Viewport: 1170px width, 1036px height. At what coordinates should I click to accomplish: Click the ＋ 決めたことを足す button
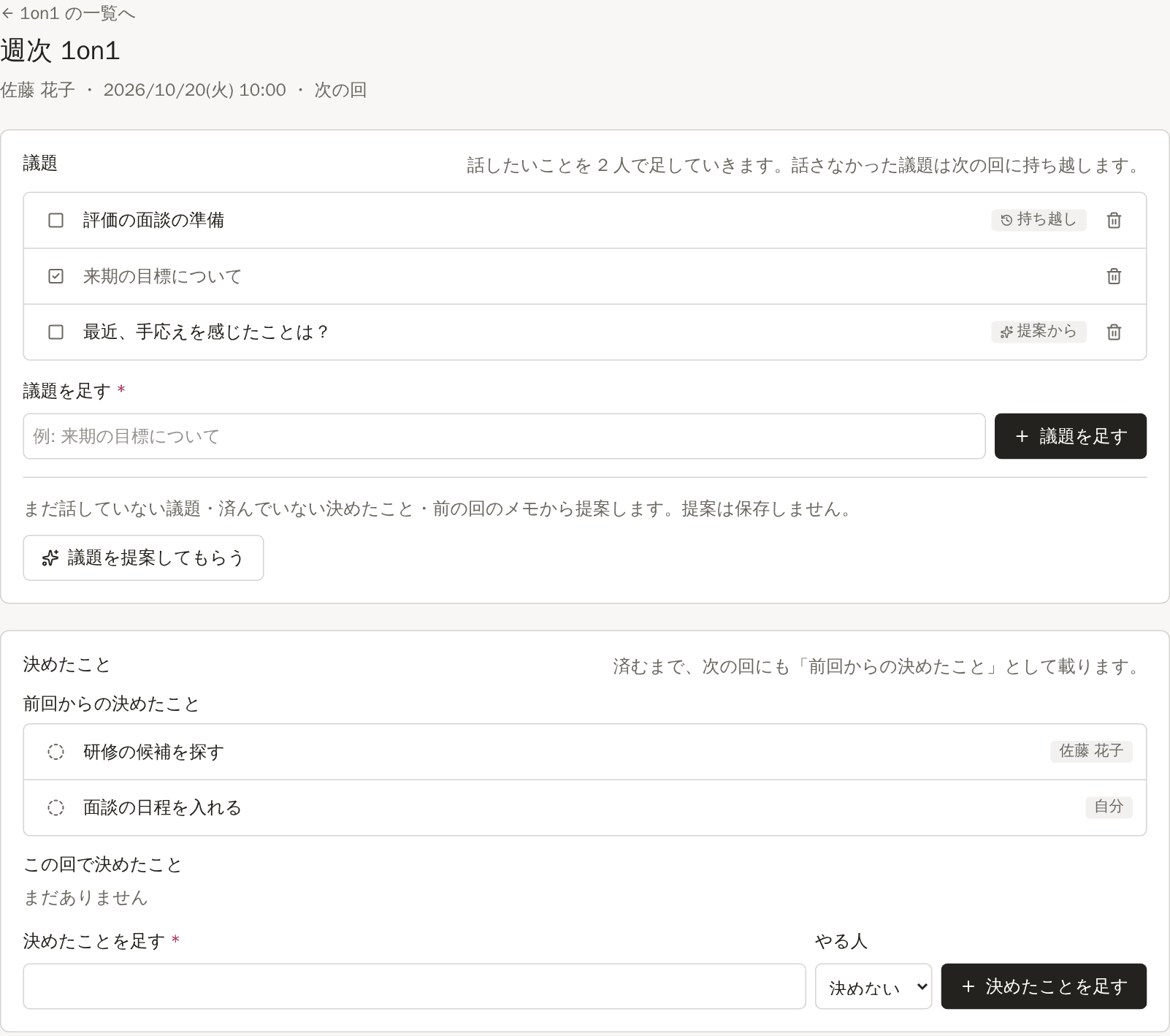pos(1044,986)
